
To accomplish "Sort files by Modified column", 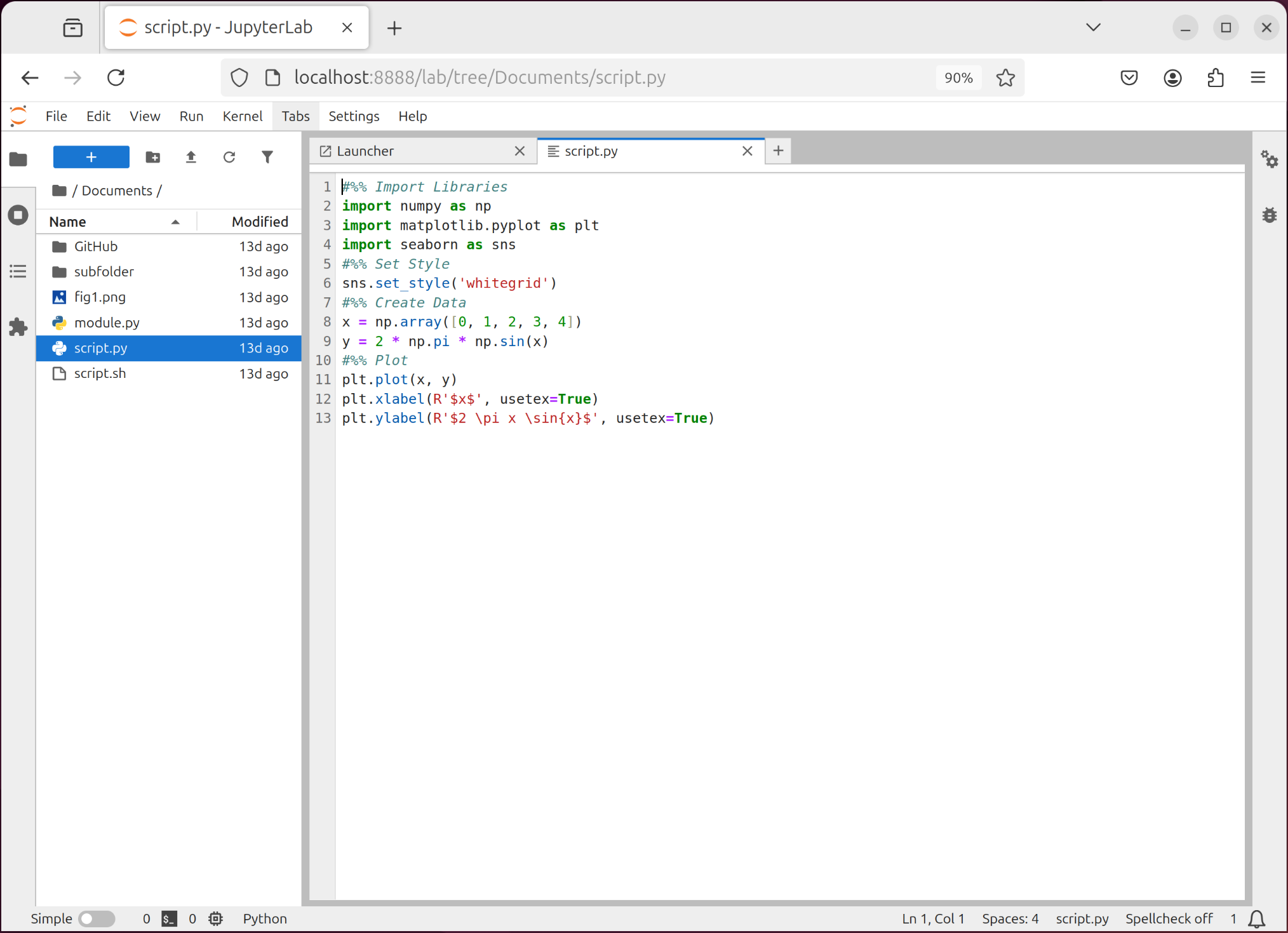I will click(x=249, y=222).
